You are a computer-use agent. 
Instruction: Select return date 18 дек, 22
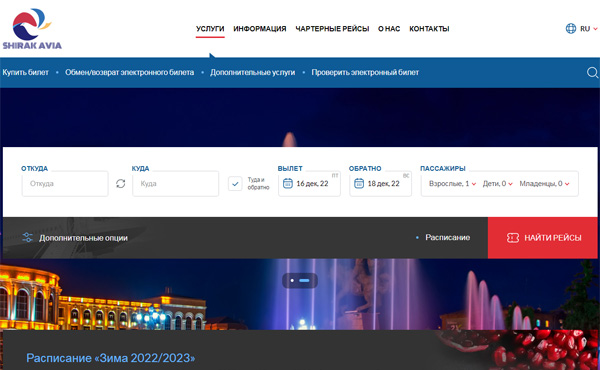pyautogui.click(x=380, y=184)
